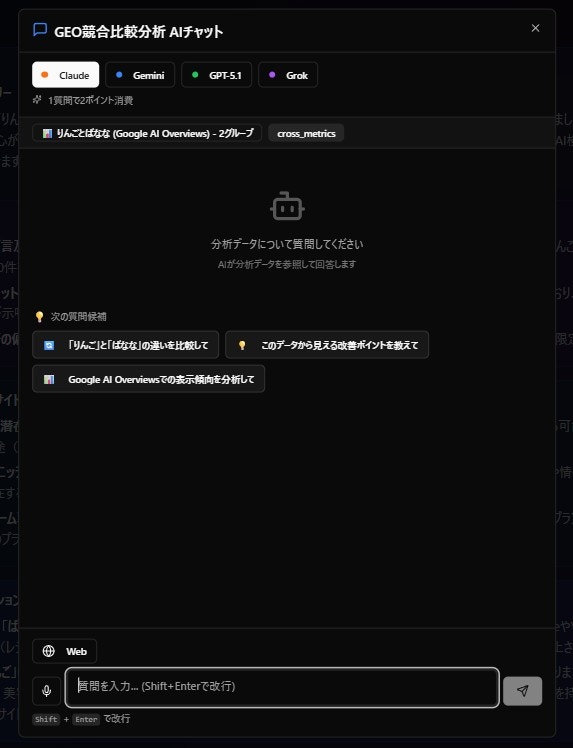Choose the Grok model option
The width and height of the screenshot is (573, 748).
click(x=288, y=75)
